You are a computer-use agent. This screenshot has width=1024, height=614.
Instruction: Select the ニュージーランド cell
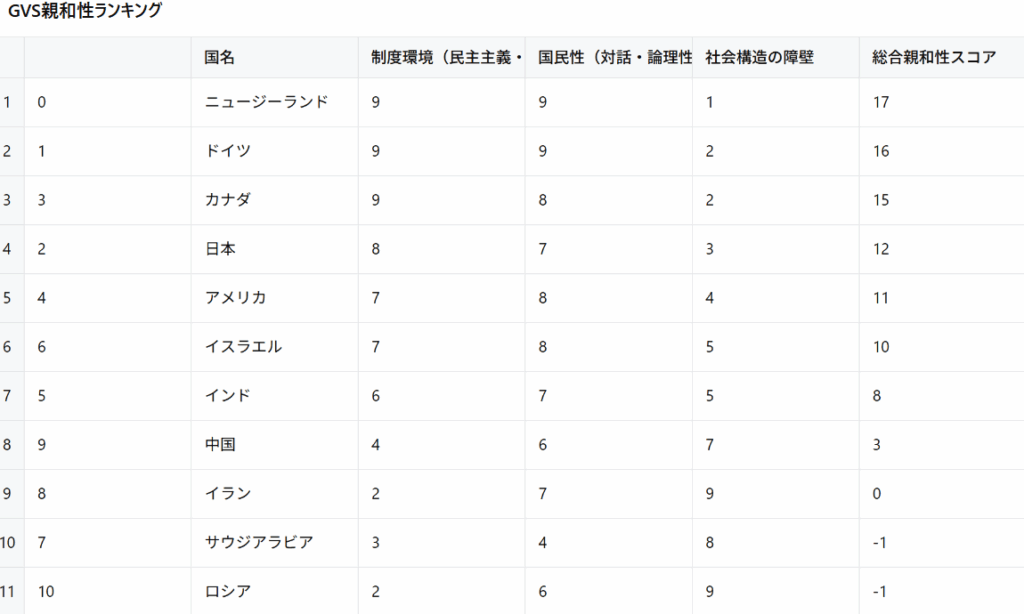pos(274,103)
